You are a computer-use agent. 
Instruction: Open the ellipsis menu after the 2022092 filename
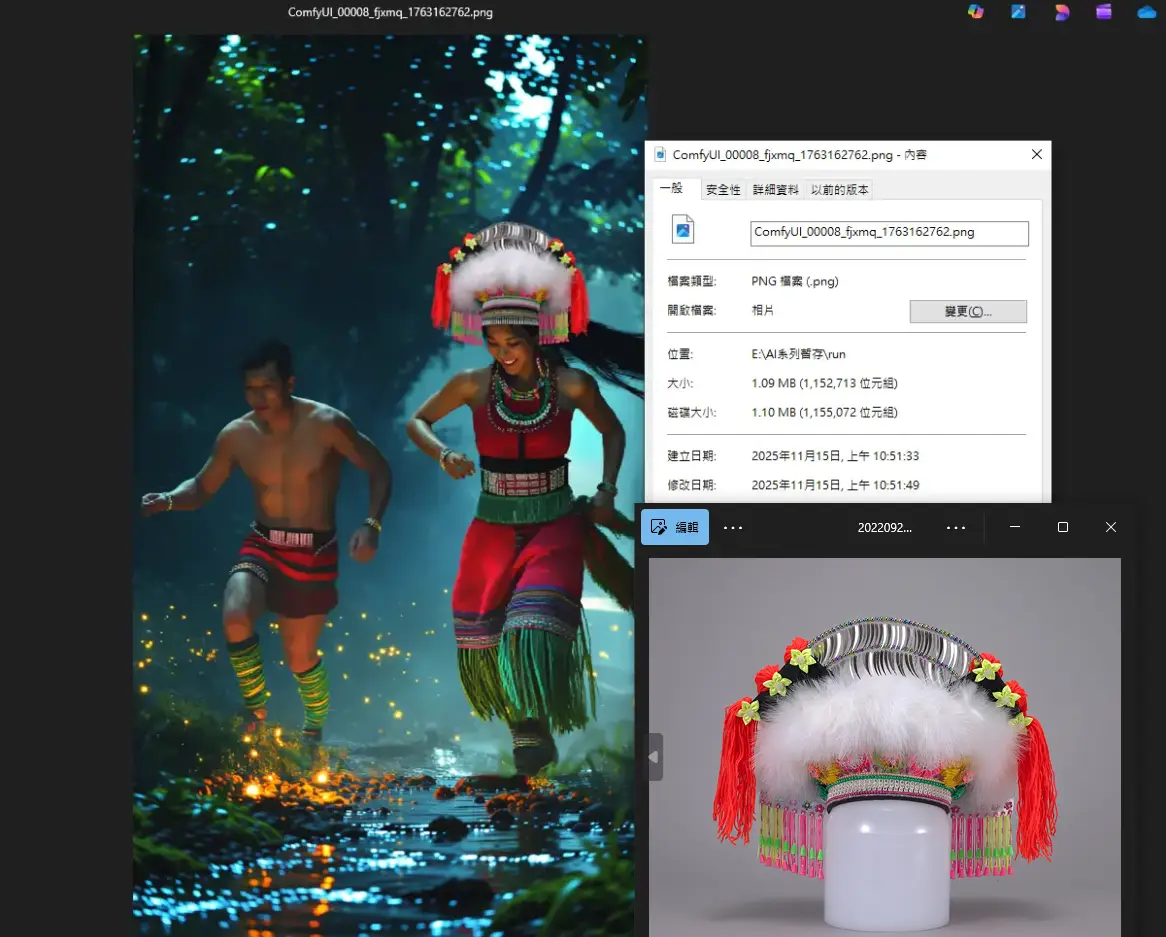pyautogui.click(x=956, y=527)
